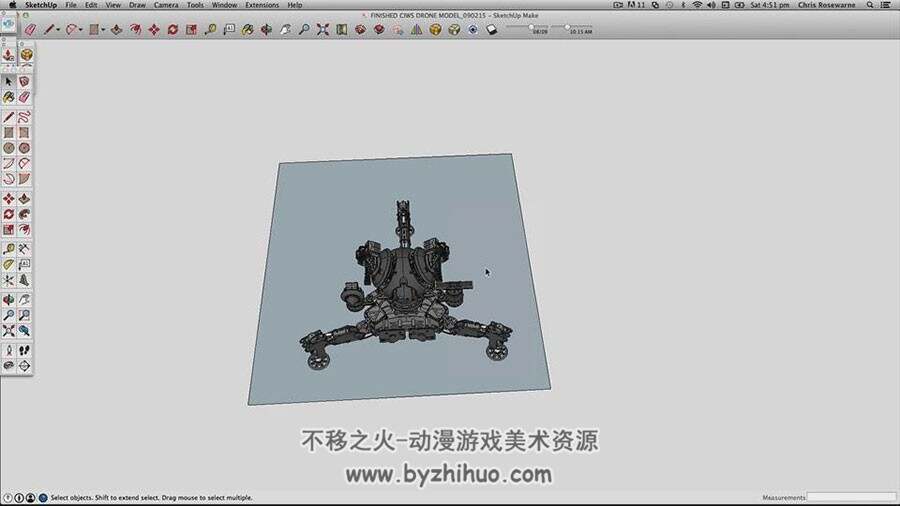The height and width of the screenshot is (506, 900).
Task: Pick Axes tool in left palette
Action: tap(9, 281)
